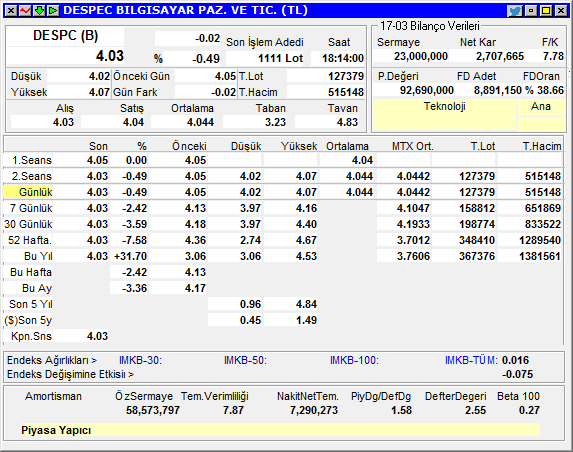
Task: Click the Bu Hafta percent -2.42
Action: (x=134, y=272)
